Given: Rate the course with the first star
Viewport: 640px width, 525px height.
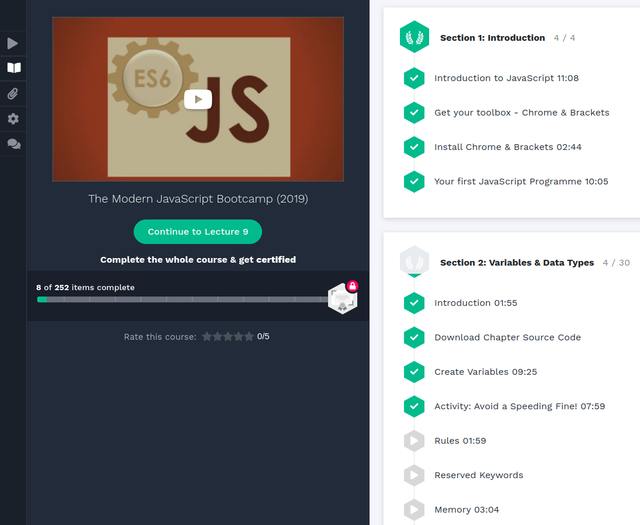Looking at the screenshot, I should [207, 336].
